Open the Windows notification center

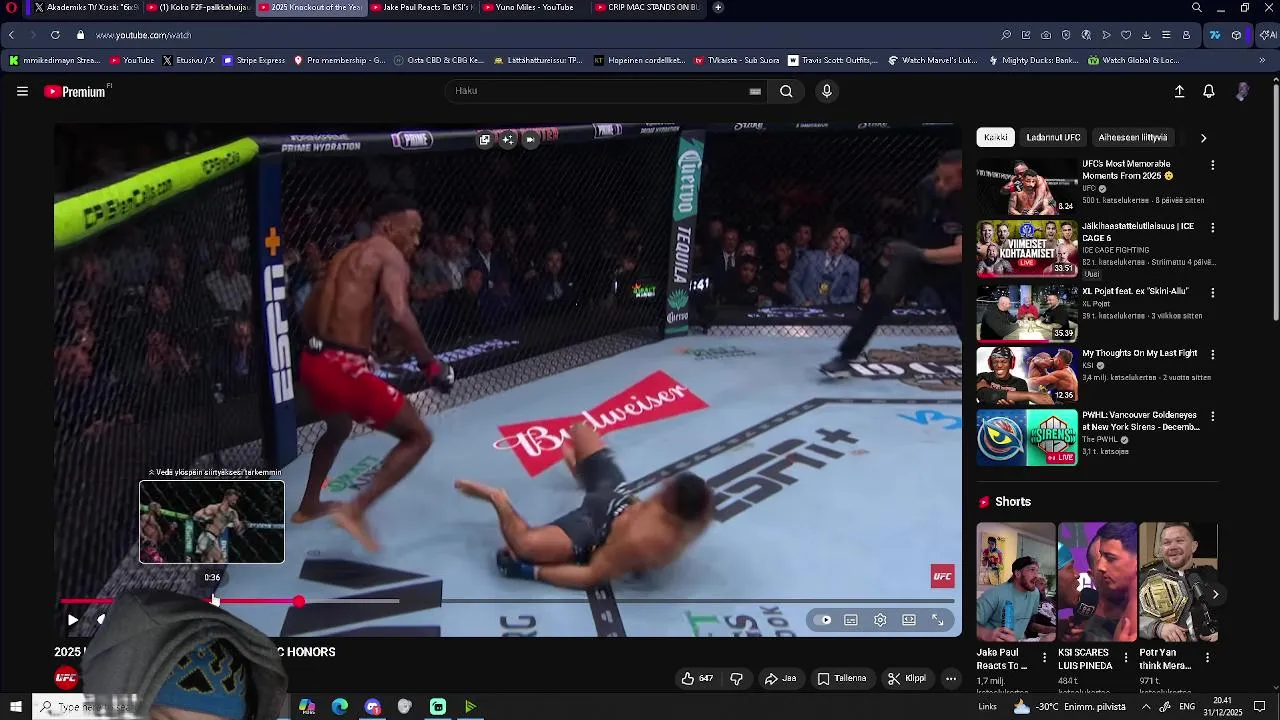pyautogui.click(x=1260, y=707)
